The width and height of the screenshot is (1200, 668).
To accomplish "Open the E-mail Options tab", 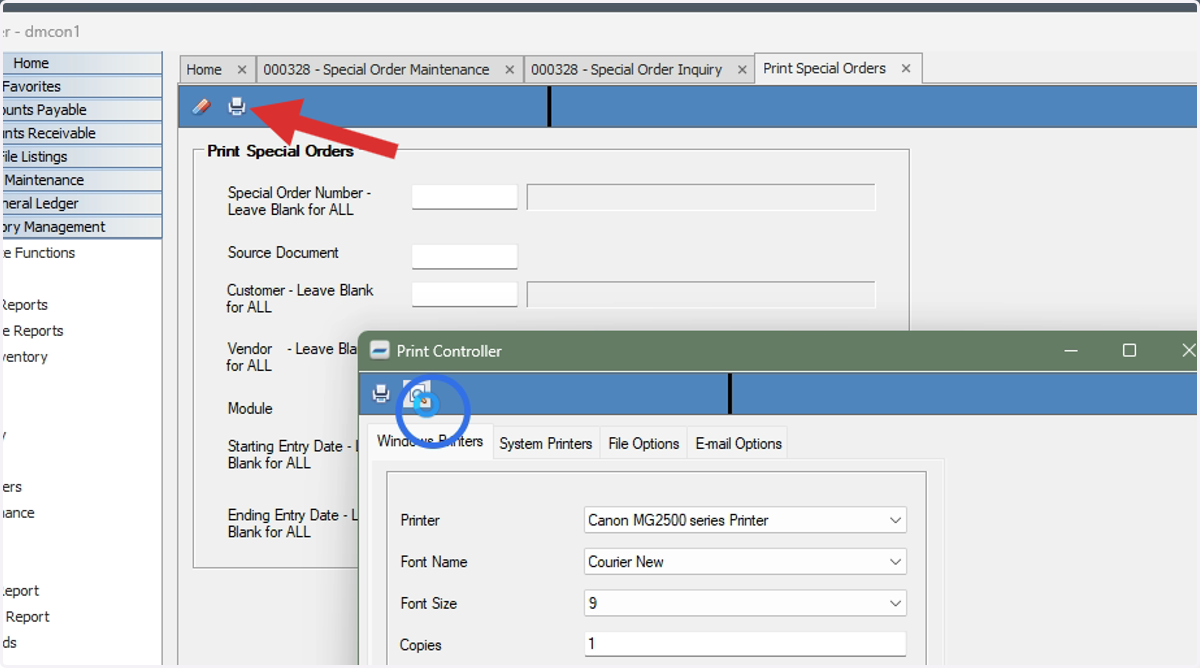I will coord(738,443).
